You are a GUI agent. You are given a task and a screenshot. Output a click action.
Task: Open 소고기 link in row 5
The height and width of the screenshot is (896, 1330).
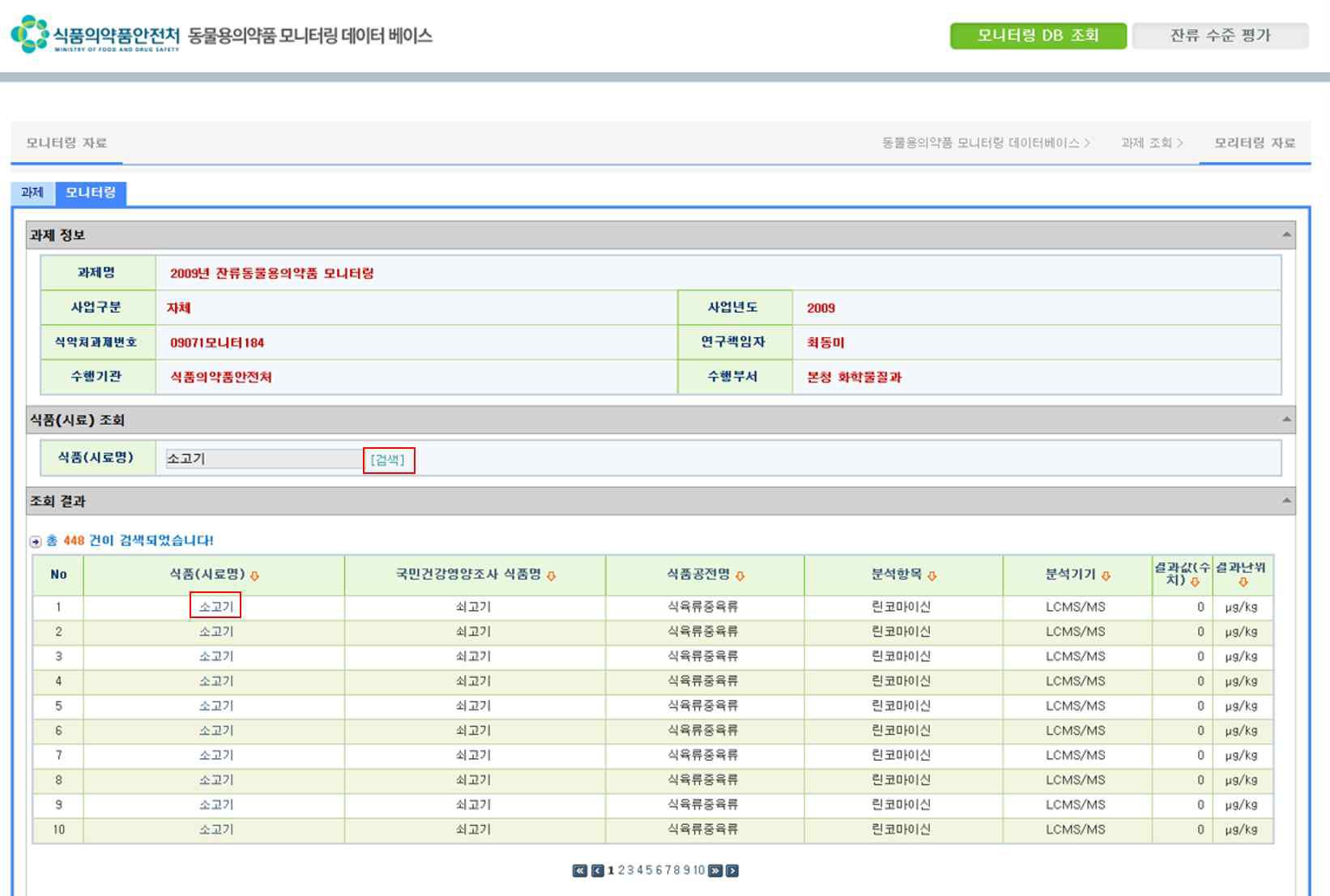point(216,706)
